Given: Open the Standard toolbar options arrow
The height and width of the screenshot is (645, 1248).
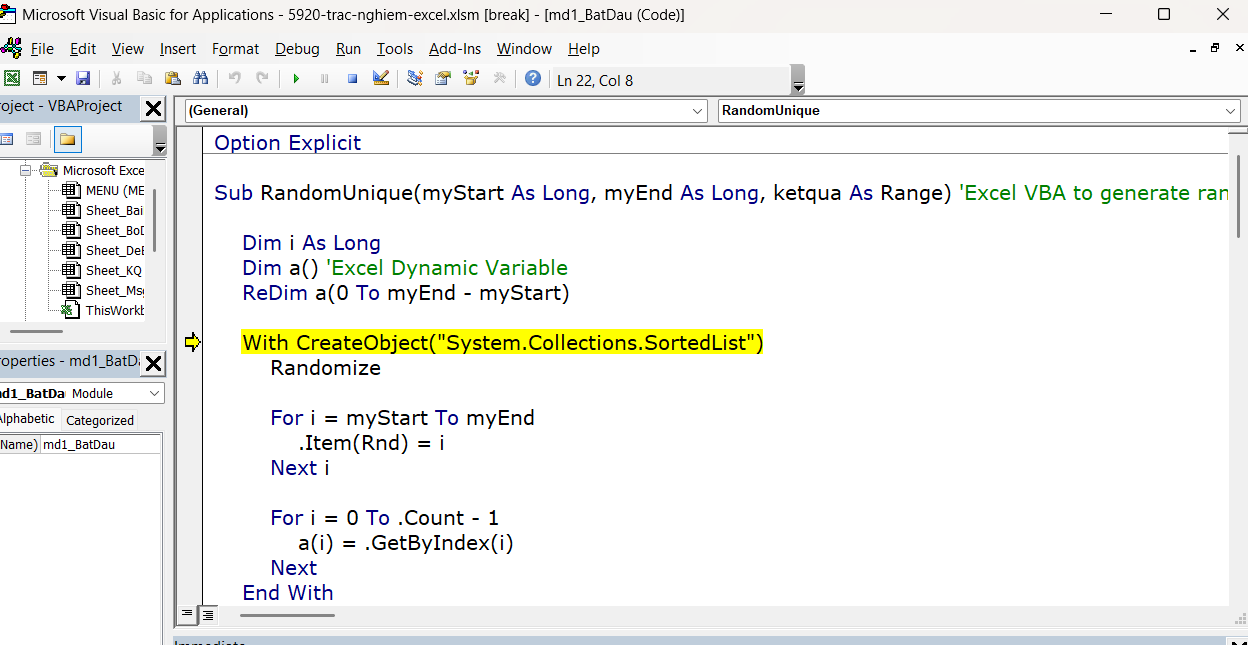Looking at the screenshot, I should coord(797,81).
